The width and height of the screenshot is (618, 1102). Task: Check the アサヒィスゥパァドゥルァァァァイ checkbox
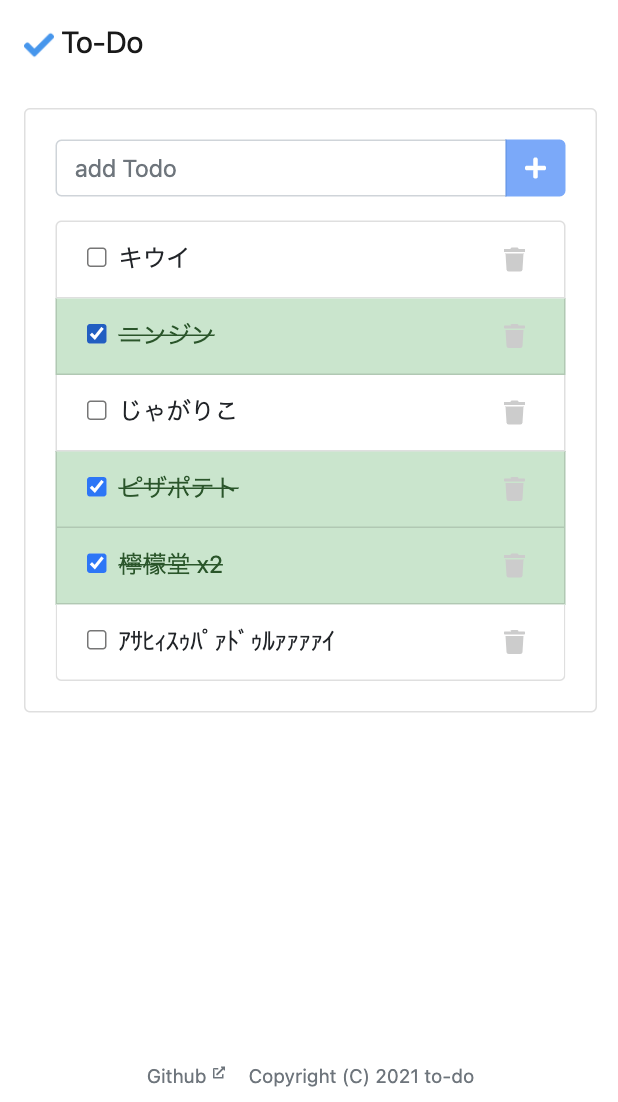click(96, 640)
